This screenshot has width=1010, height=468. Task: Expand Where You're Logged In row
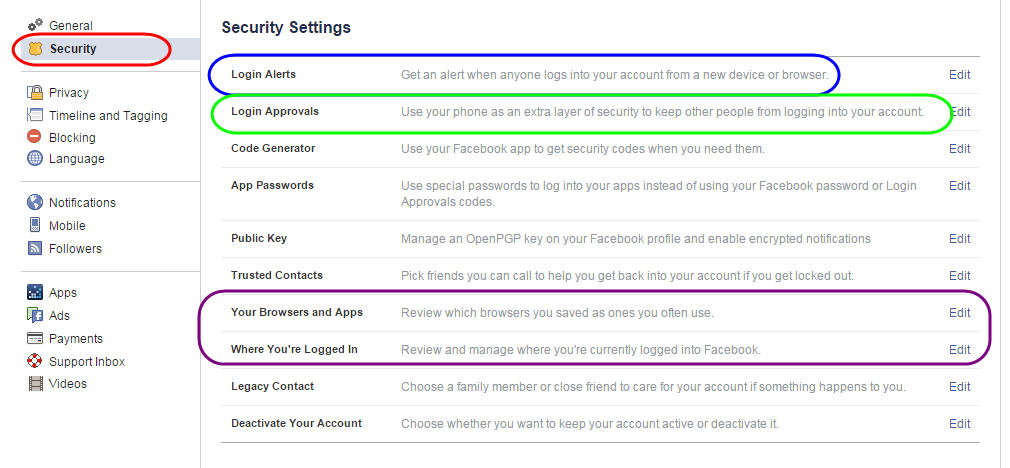pos(600,350)
